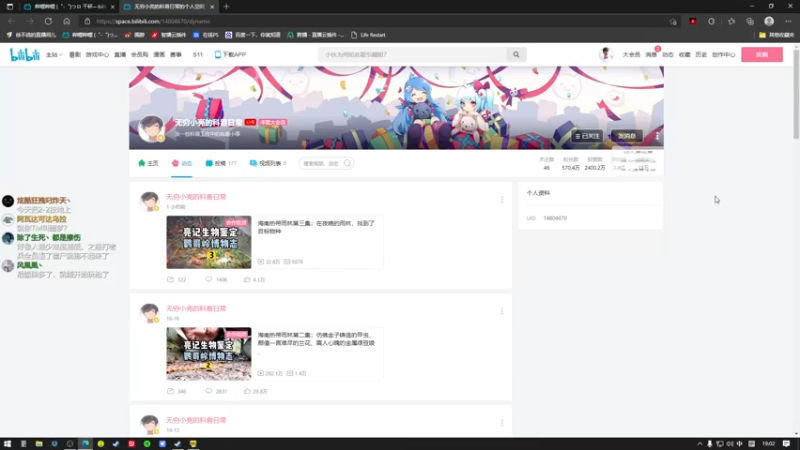800x450 pixels.
Task: Click the profile video search field
Action: click(327, 163)
